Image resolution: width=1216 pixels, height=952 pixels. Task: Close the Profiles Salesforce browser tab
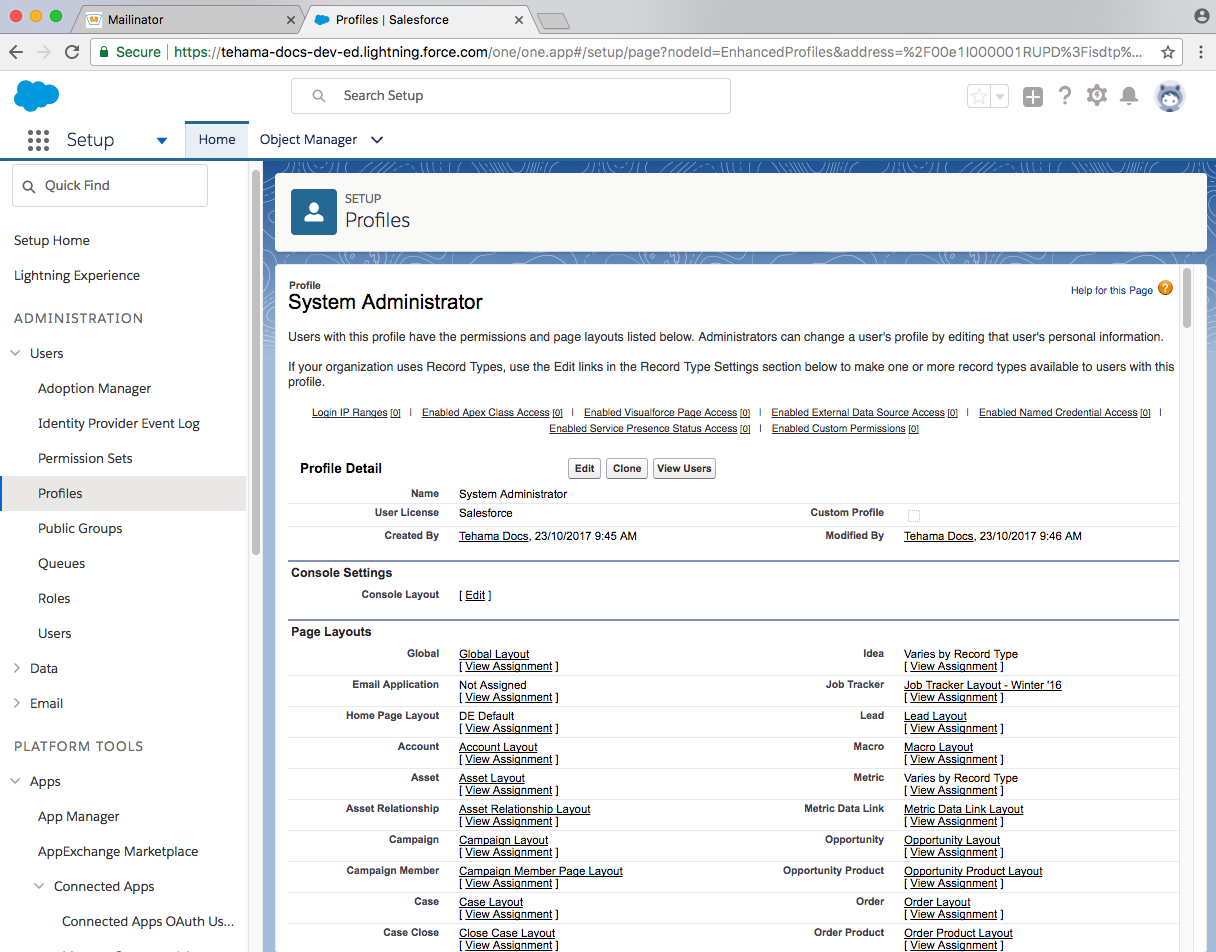520,20
